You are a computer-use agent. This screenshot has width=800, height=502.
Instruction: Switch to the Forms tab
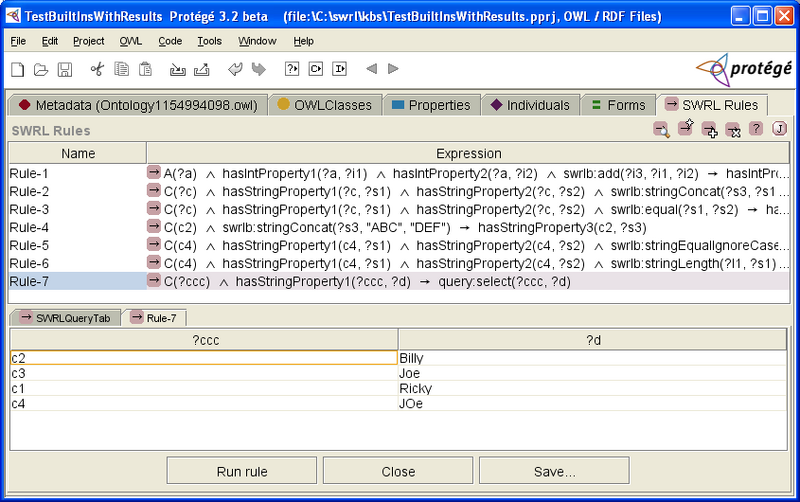[618, 105]
